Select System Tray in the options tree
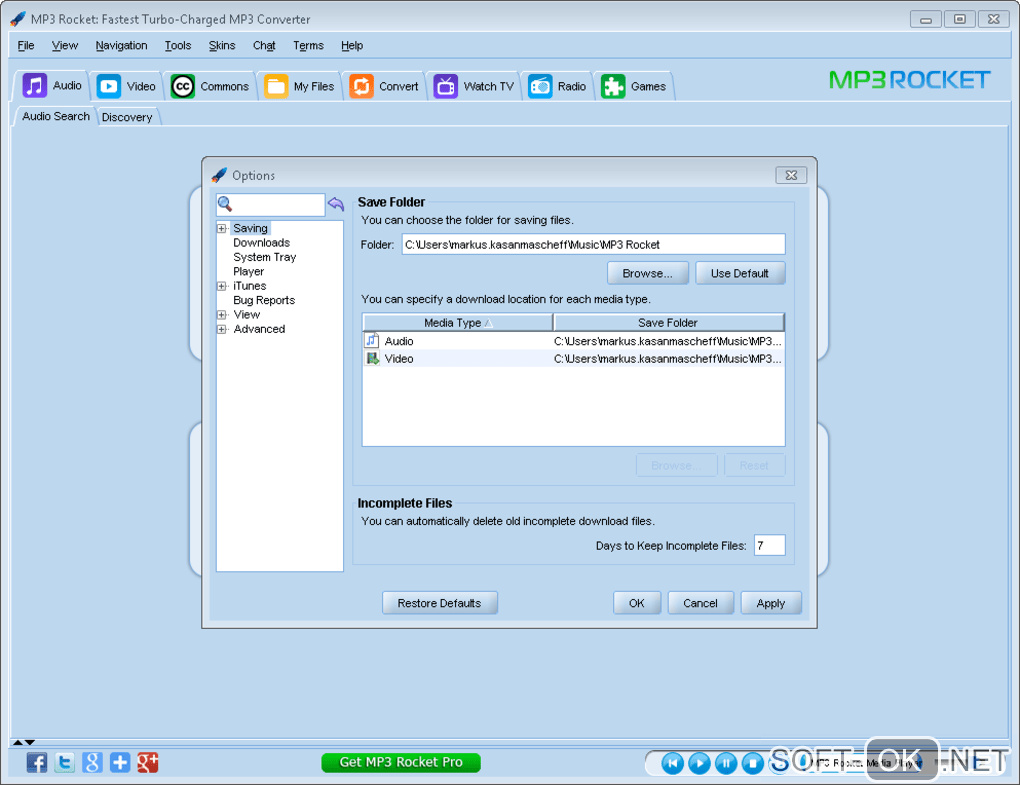This screenshot has width=1020, height=785. coord(264,257)
